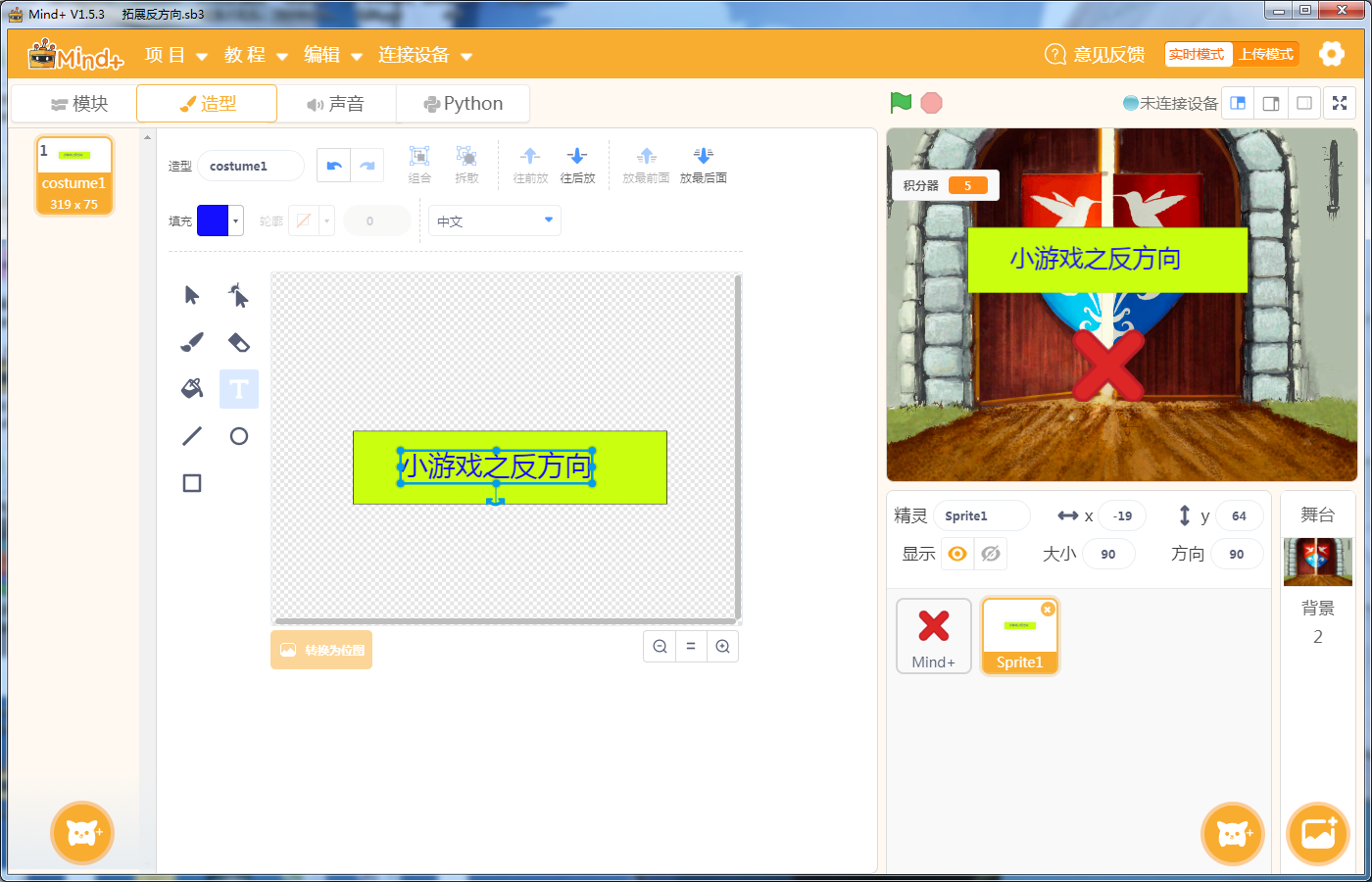Image resolution: width=1372 pixels, height=882 pixels.
Task: Click 转换为位图 convert button
Action: [x=321, y=650]
